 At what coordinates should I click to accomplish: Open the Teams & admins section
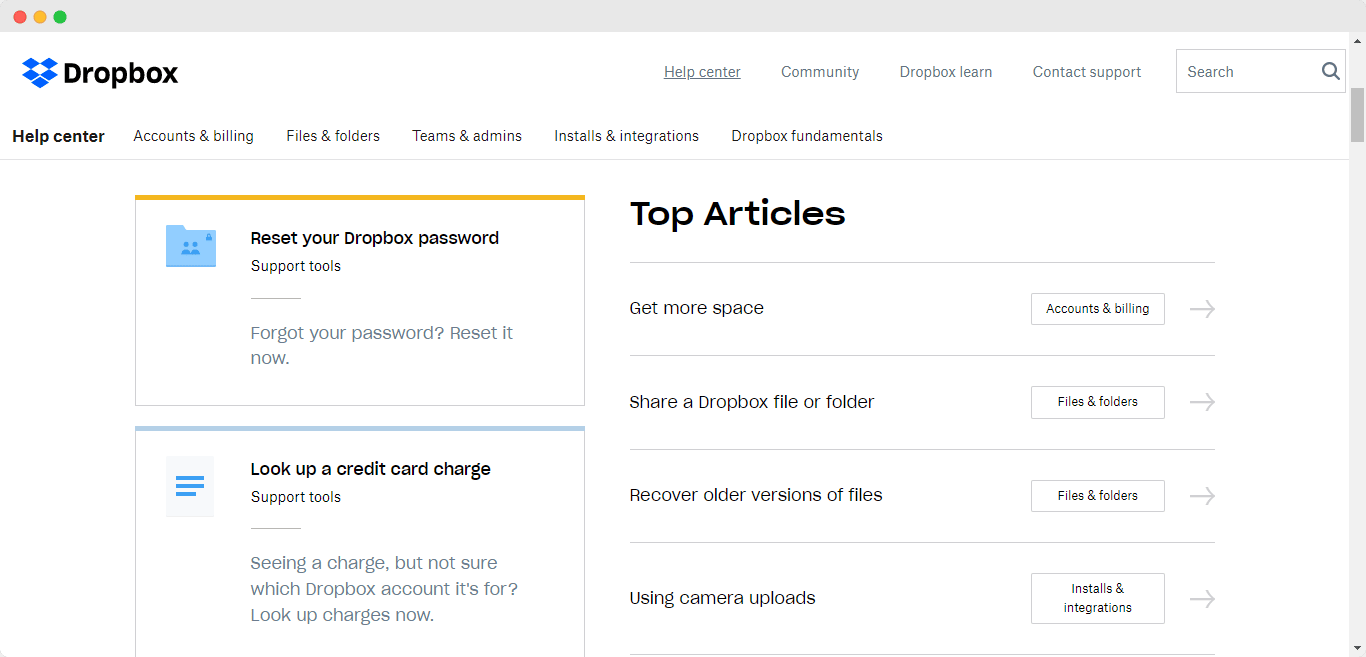coord(467,135)
